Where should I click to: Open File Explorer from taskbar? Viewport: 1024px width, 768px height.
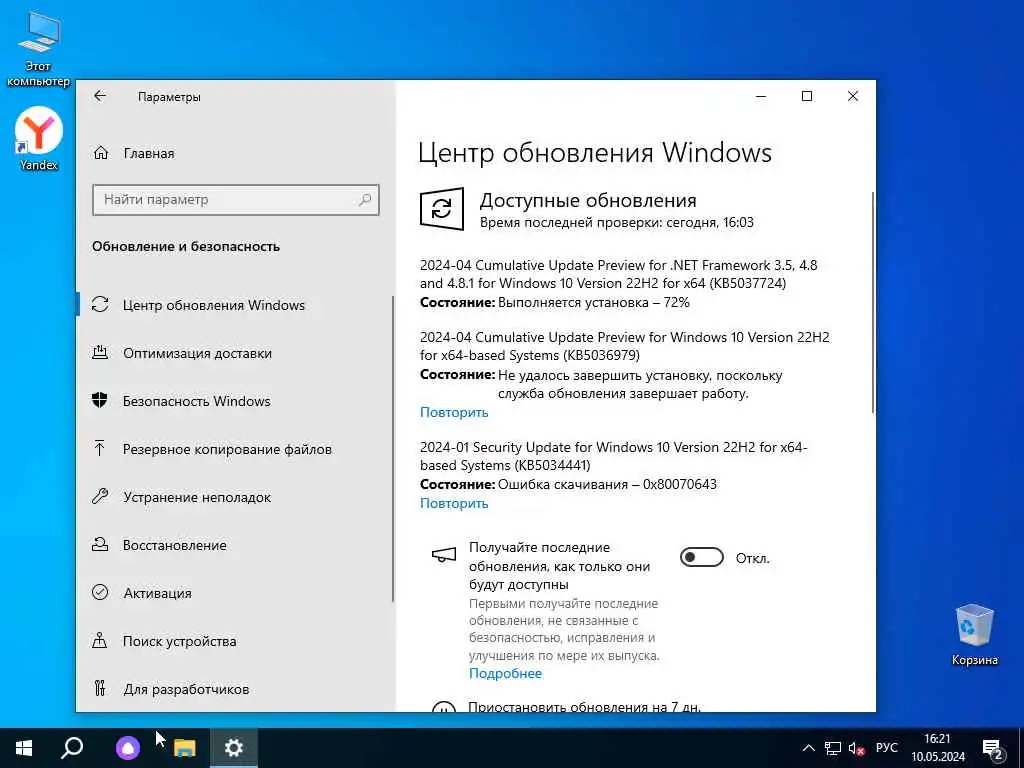pos(185,748)
